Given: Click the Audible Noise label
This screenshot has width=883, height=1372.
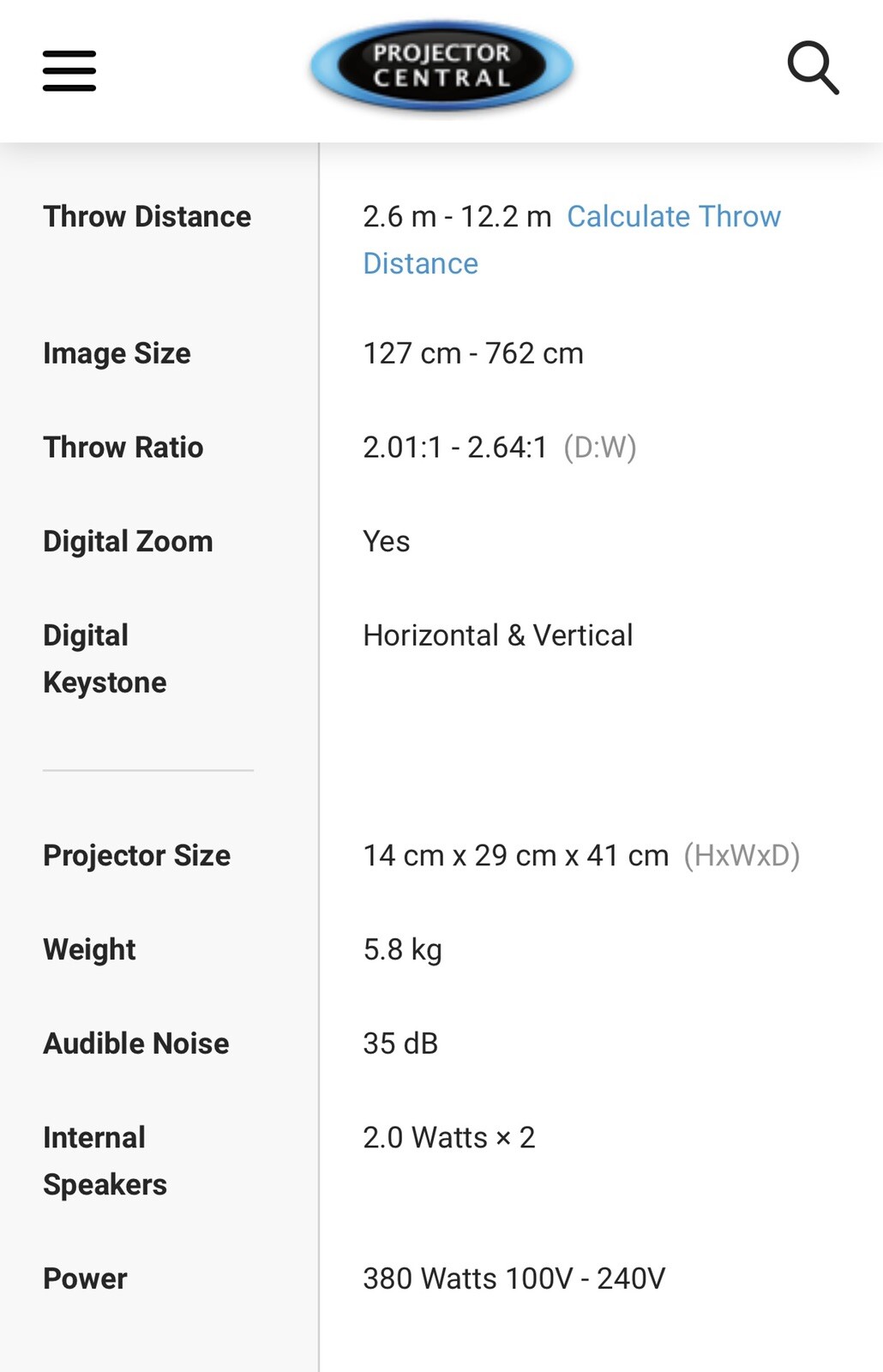Looking at the screenshot, I should point(136,1043).
